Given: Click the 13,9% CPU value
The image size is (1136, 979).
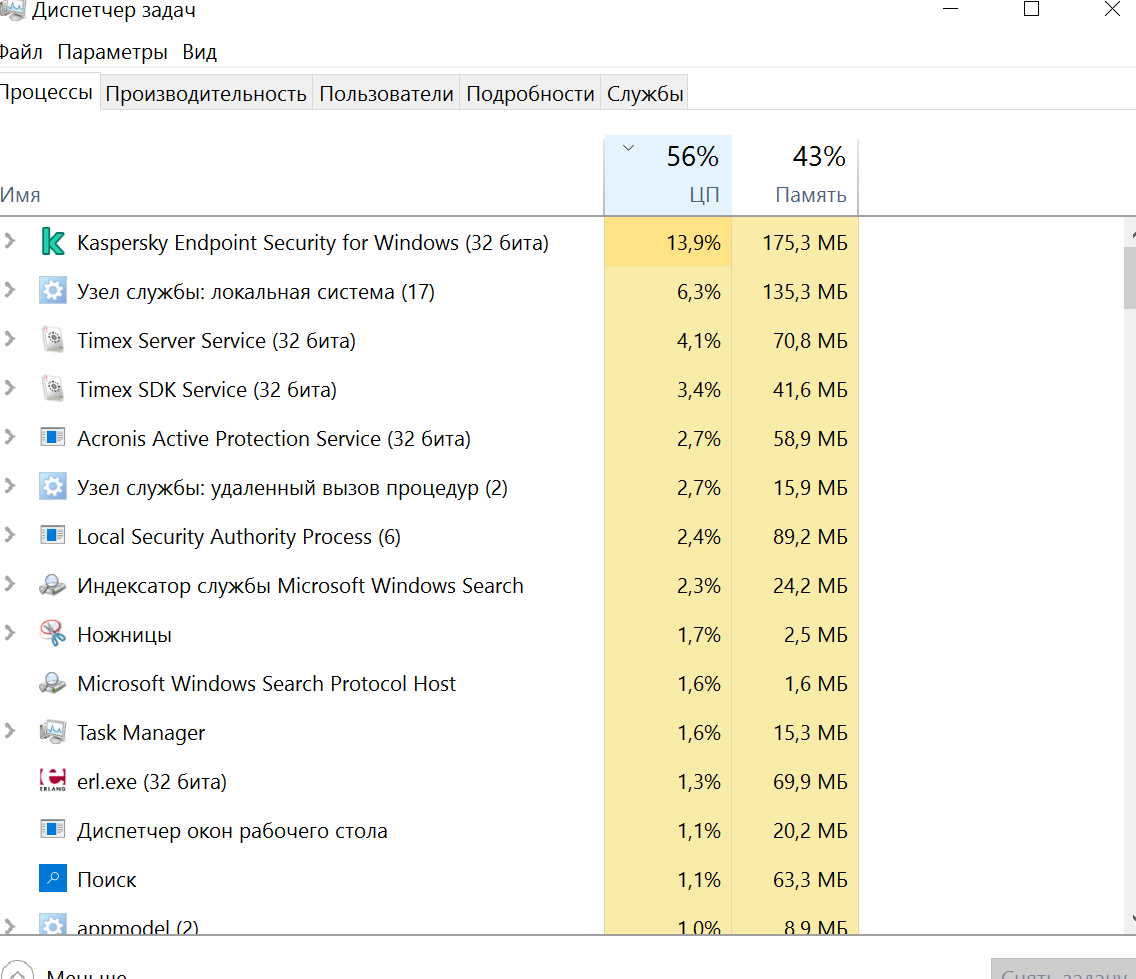Looking at the screenshot, I should point(693,243).
